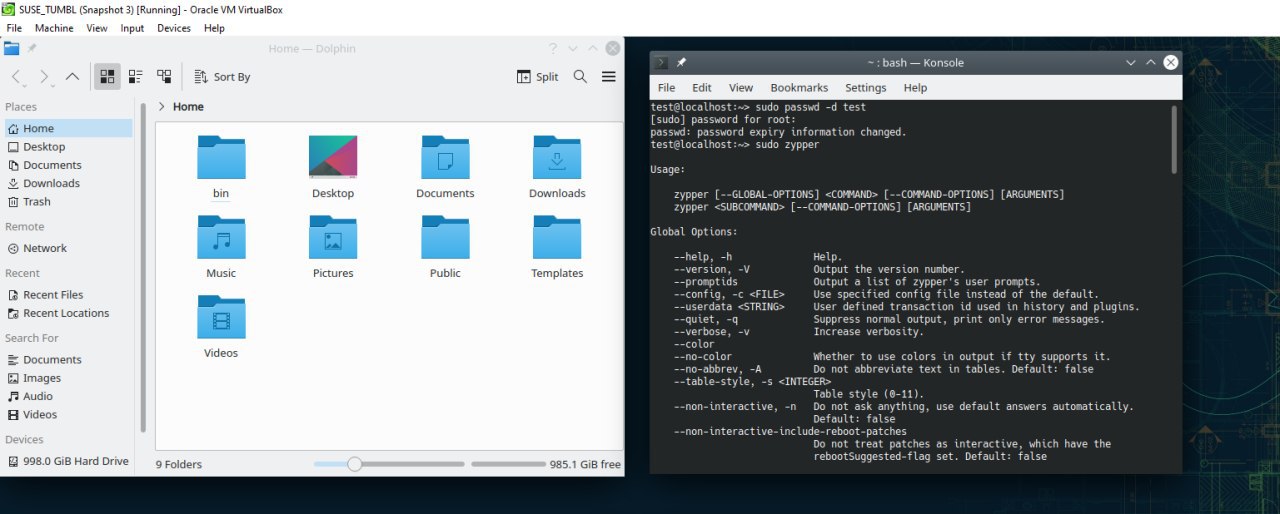Go up to parent folder in Dolphin
Image resolution: width=1280 pixels, height=514 pixels.
[x=72, y=77]
